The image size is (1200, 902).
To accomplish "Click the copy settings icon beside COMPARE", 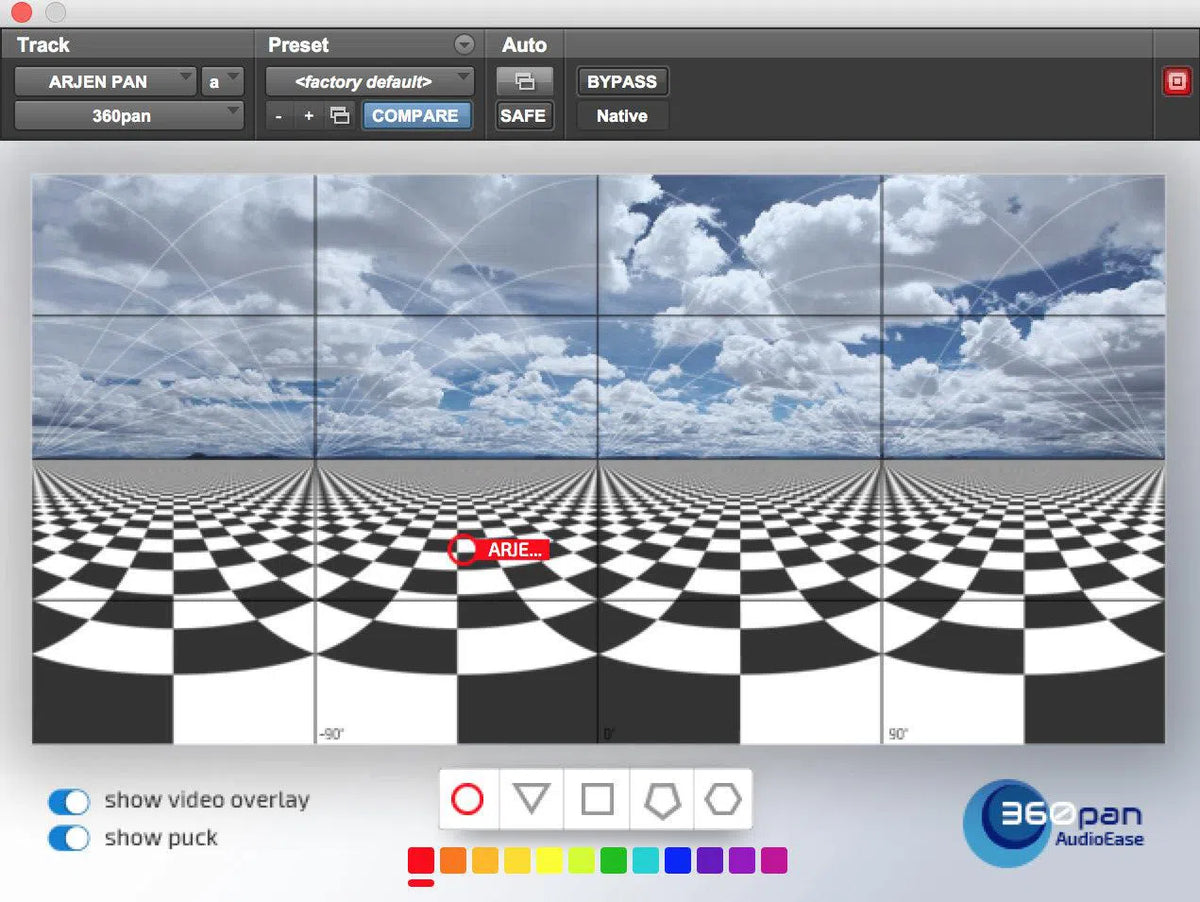I will 339,115.
